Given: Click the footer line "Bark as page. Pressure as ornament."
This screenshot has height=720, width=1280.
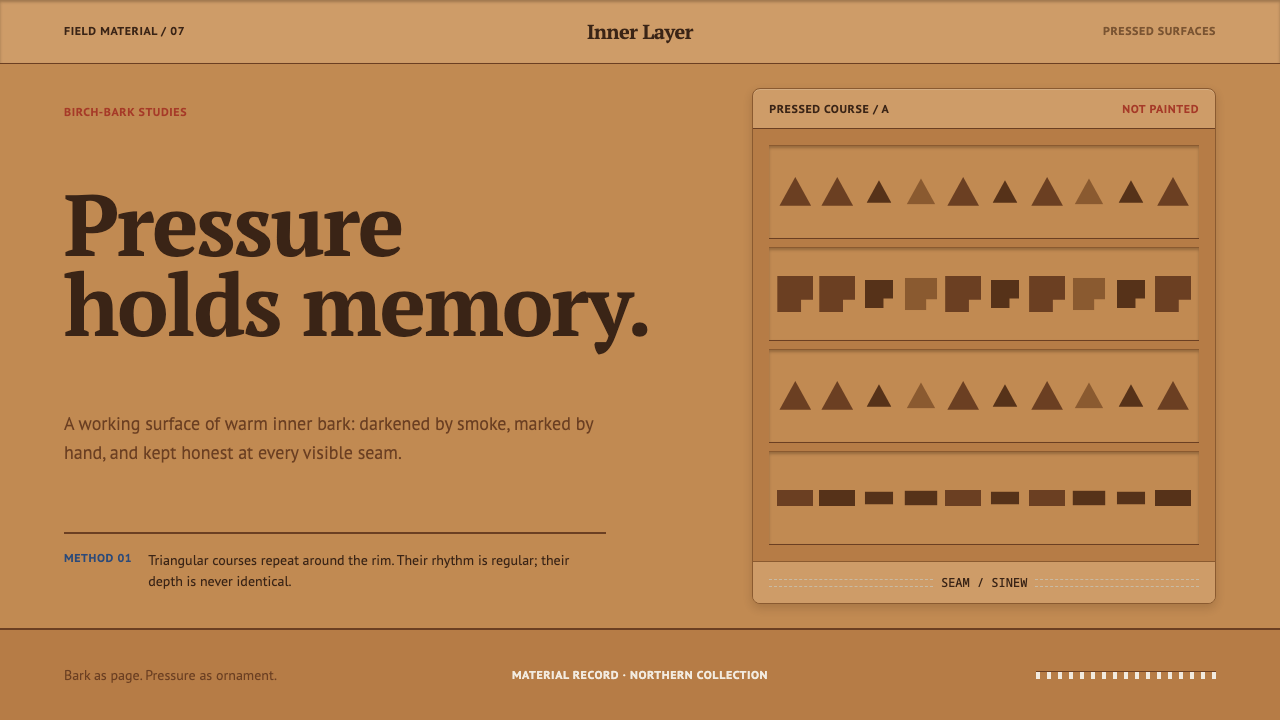Looking at the screenshot, I should pyautogui.click(x=170, y=675).
